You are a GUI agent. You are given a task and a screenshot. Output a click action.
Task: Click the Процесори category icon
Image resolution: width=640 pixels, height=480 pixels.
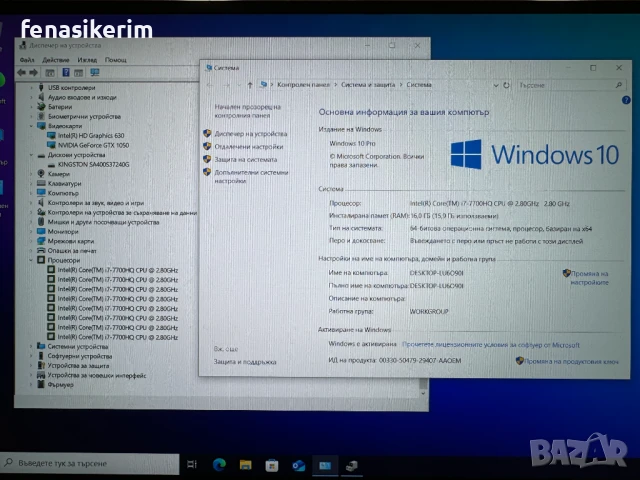click(x=41, y=260)
